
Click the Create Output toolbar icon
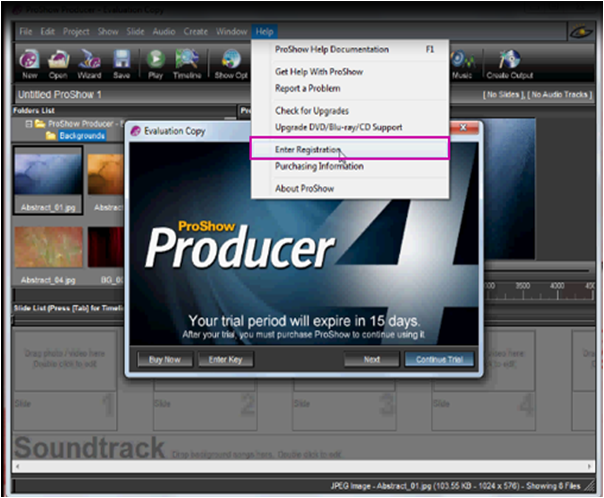pos(510,64)
